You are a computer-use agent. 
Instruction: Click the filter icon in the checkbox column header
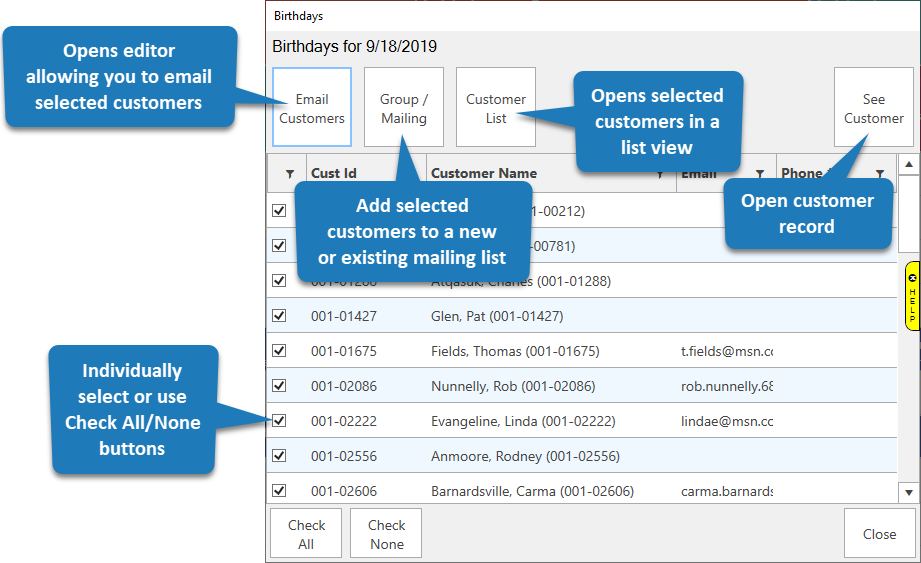[x=290, y=174]
